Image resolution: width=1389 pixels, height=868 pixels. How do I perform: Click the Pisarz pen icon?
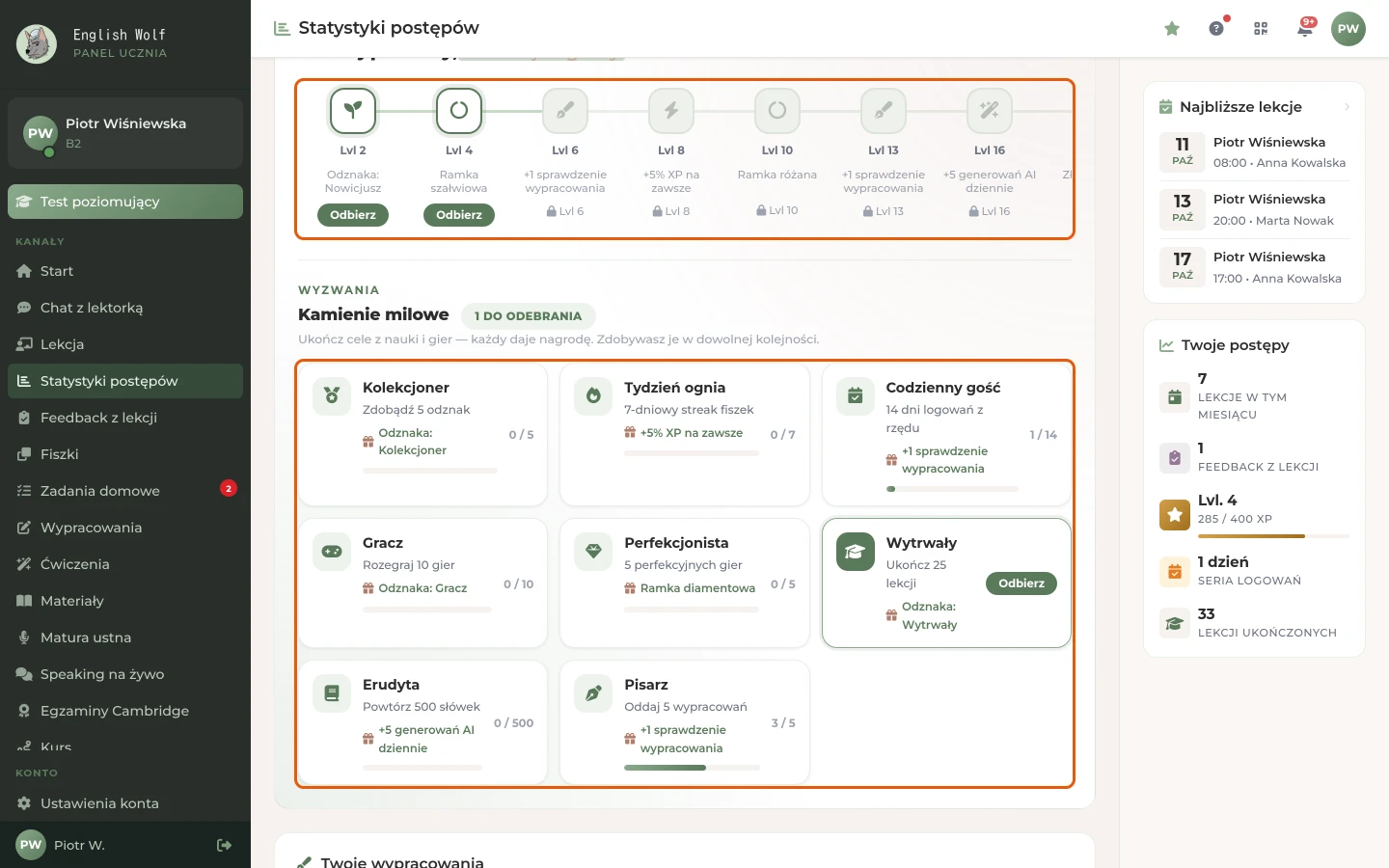coord(593,693)
